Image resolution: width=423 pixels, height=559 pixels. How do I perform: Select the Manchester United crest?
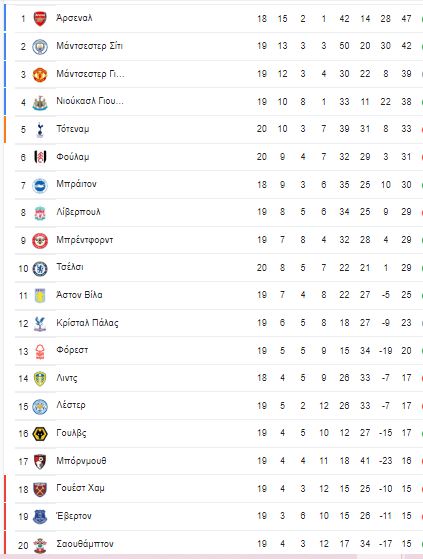tap(40, 75)
